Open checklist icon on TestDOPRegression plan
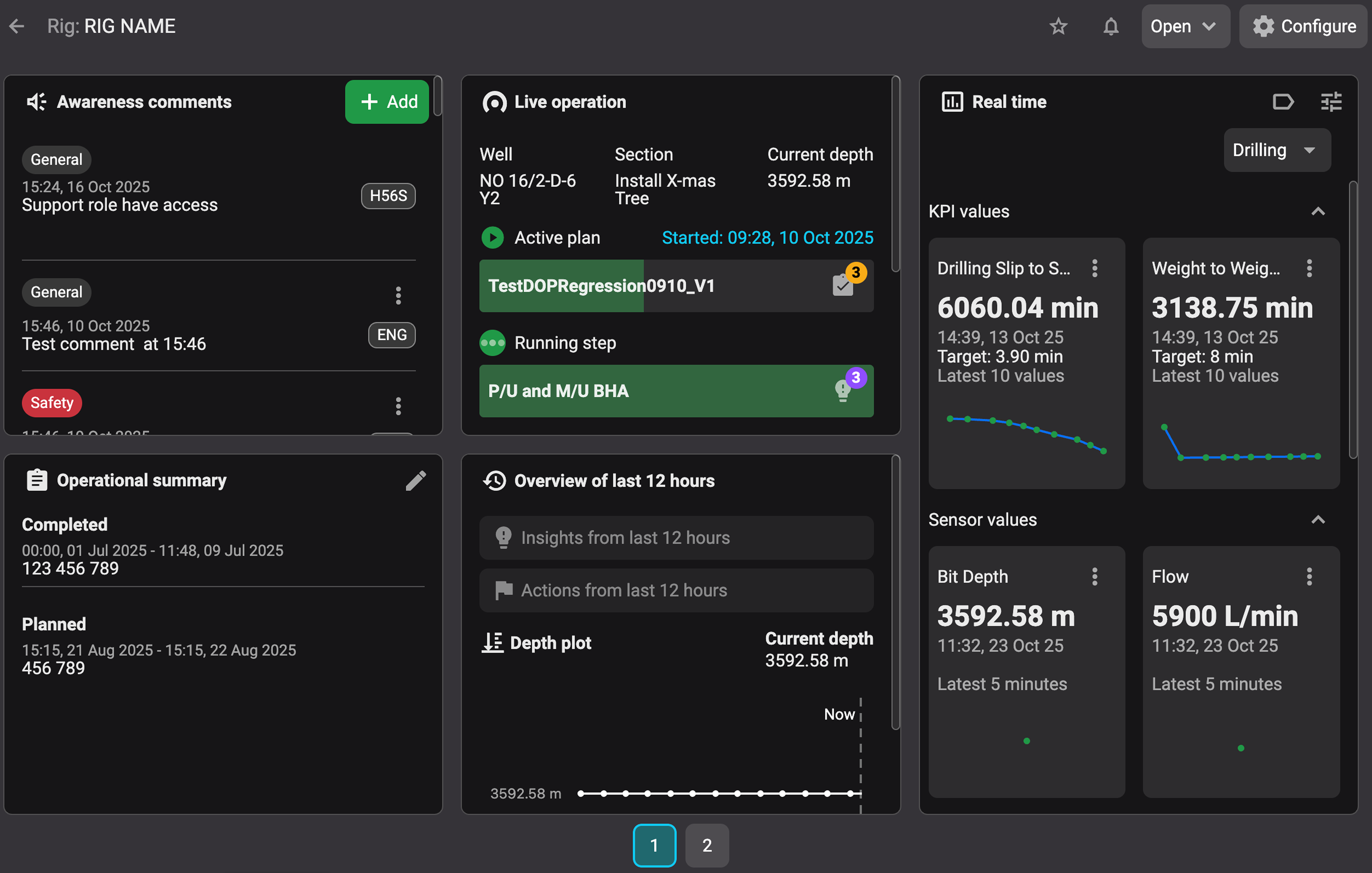1372x873 pixels. (843, 285)
